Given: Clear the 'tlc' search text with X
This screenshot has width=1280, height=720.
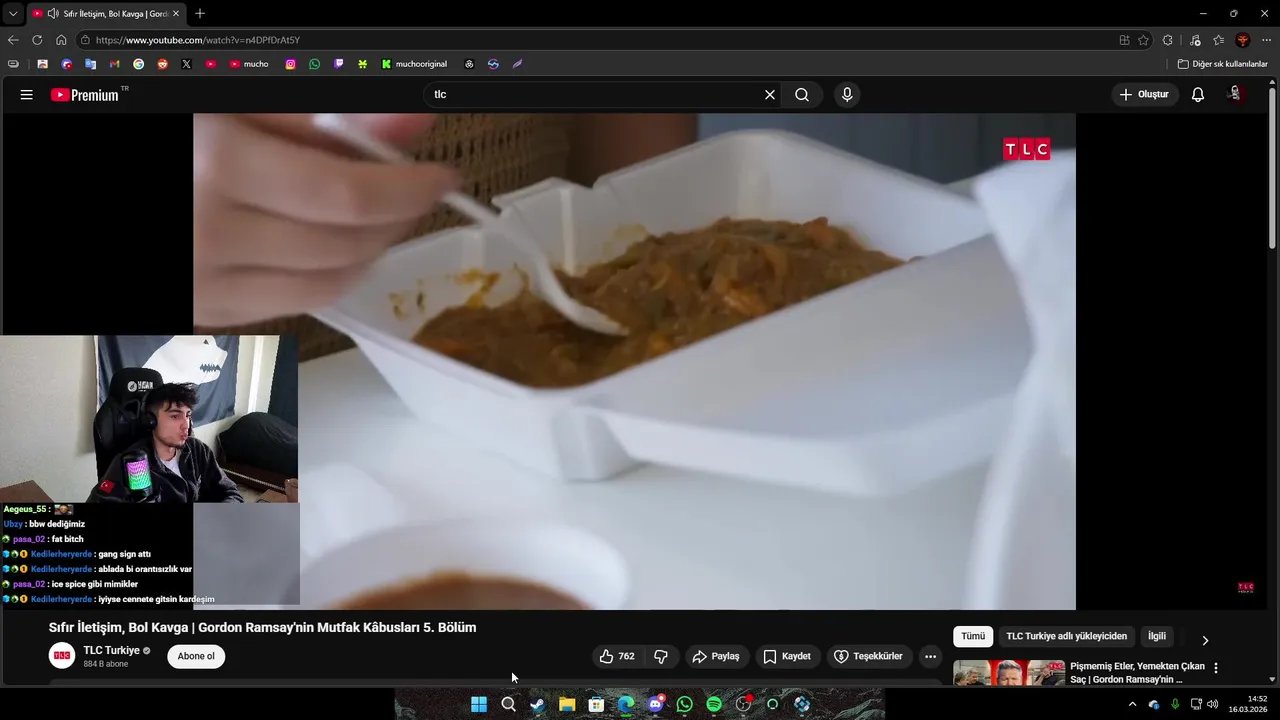Looking at the screenshot, I should tap(770, 94).
